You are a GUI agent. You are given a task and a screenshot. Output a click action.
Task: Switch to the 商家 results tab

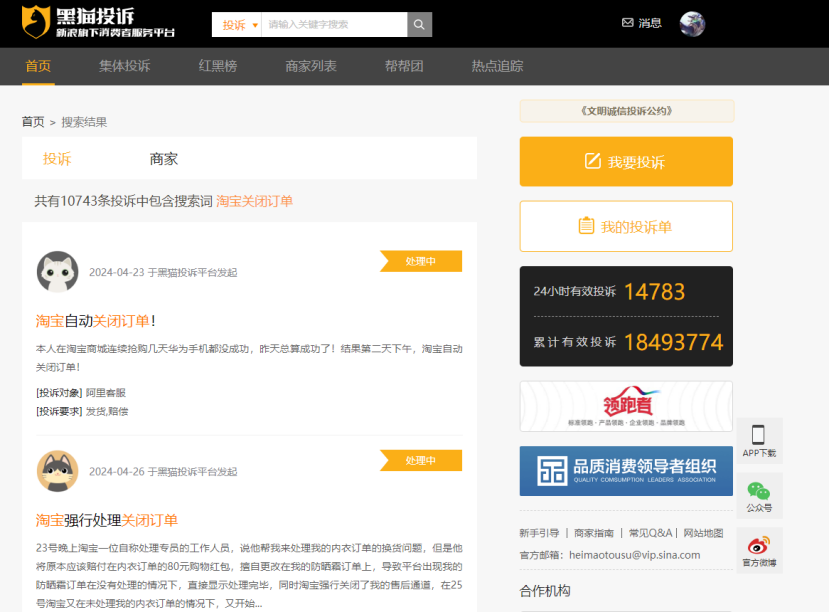click(164, 159)
